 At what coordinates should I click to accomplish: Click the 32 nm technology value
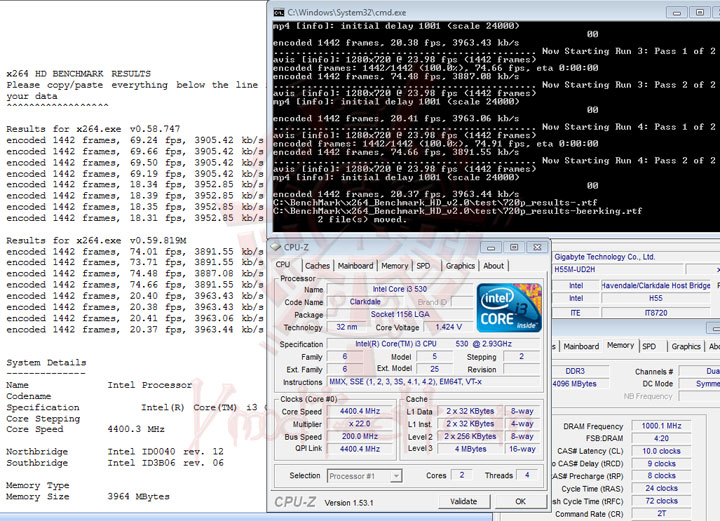(x=346, y=327)
